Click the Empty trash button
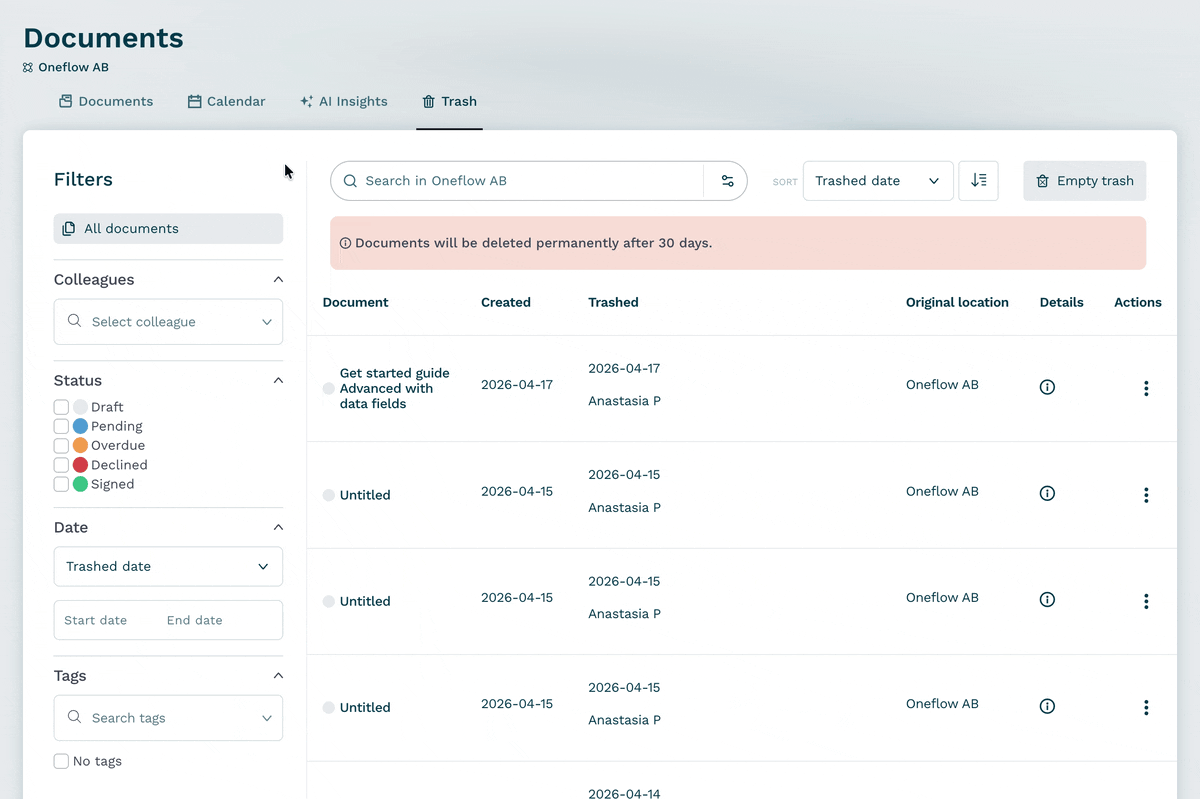 1085,181
